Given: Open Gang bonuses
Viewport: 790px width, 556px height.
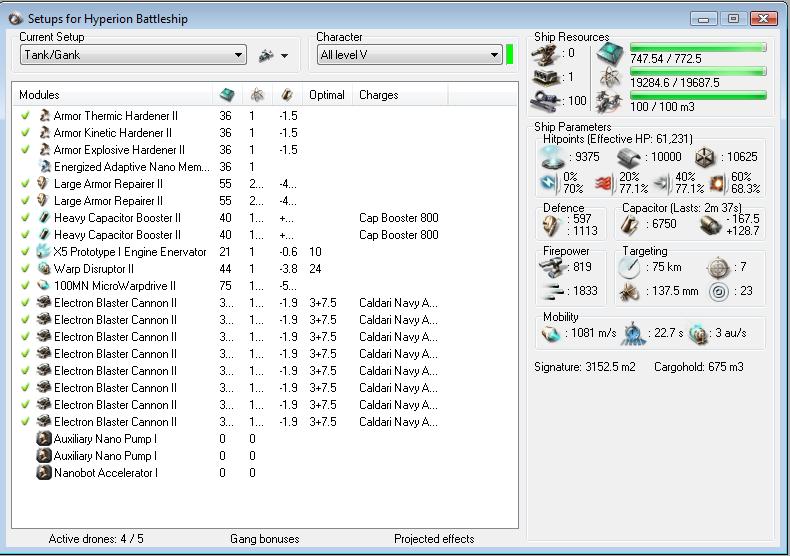Looking at the screenshot, I should (265, 539).
